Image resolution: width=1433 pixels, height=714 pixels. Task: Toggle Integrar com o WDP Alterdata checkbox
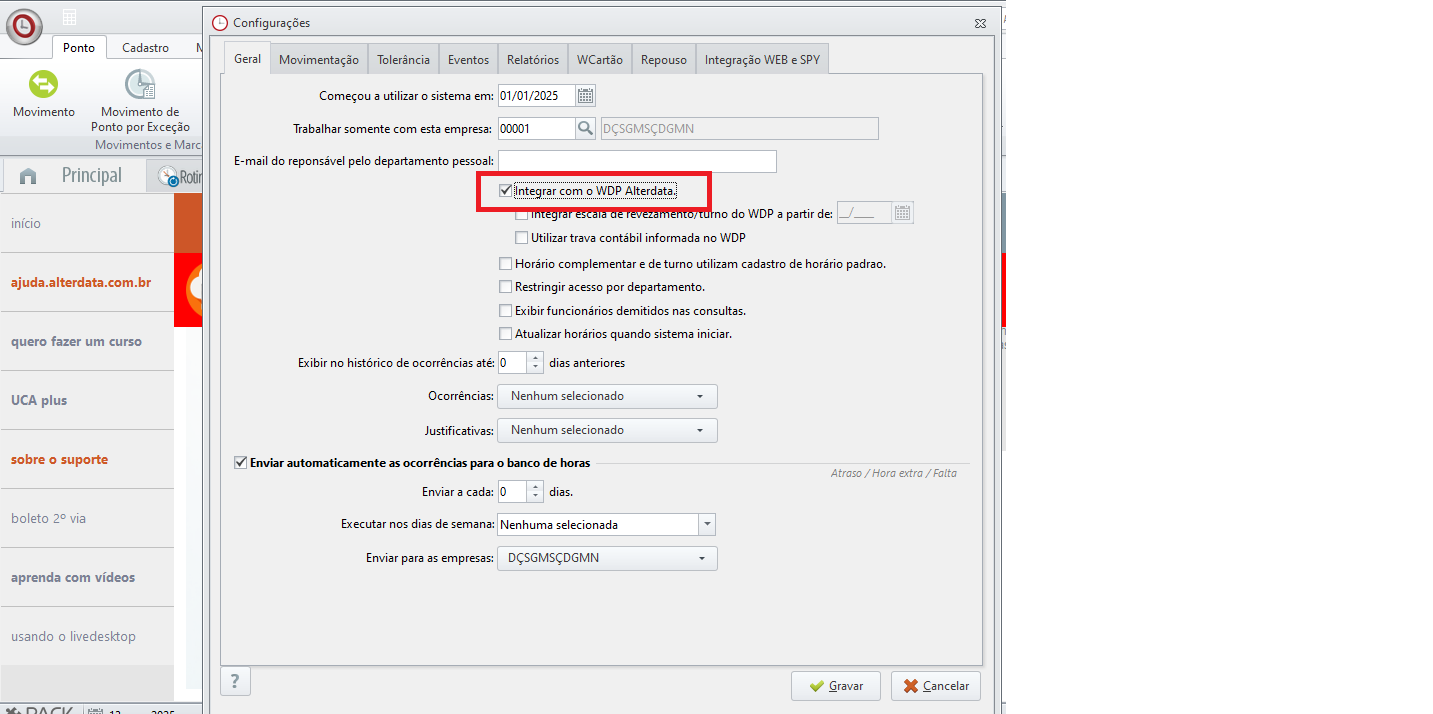(x=505, y=190)
